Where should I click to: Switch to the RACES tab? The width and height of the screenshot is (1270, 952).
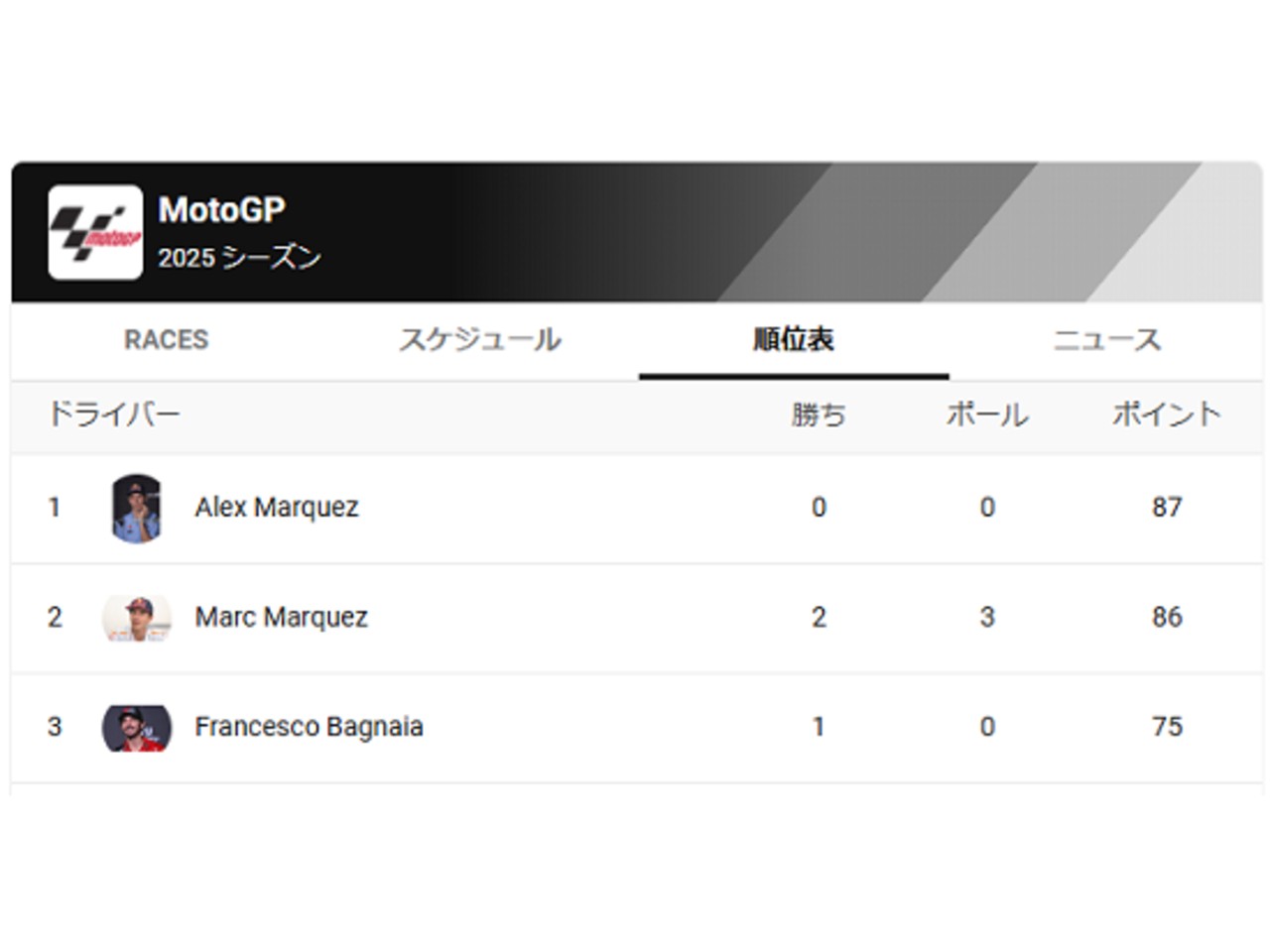coord(166,340)
